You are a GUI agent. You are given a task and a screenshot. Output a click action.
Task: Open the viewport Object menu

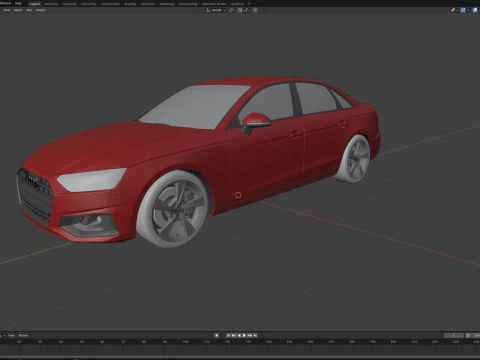40,10
